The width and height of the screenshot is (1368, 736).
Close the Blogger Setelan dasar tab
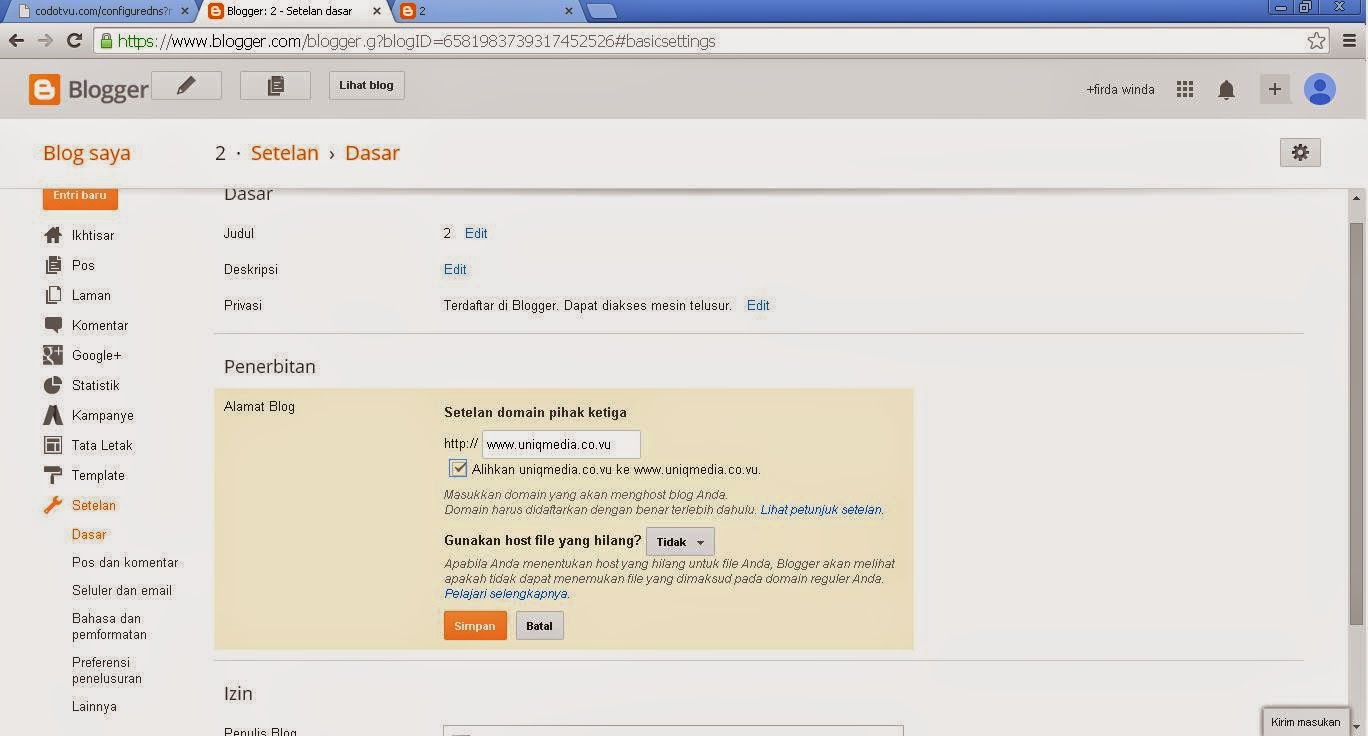(378, 11)
